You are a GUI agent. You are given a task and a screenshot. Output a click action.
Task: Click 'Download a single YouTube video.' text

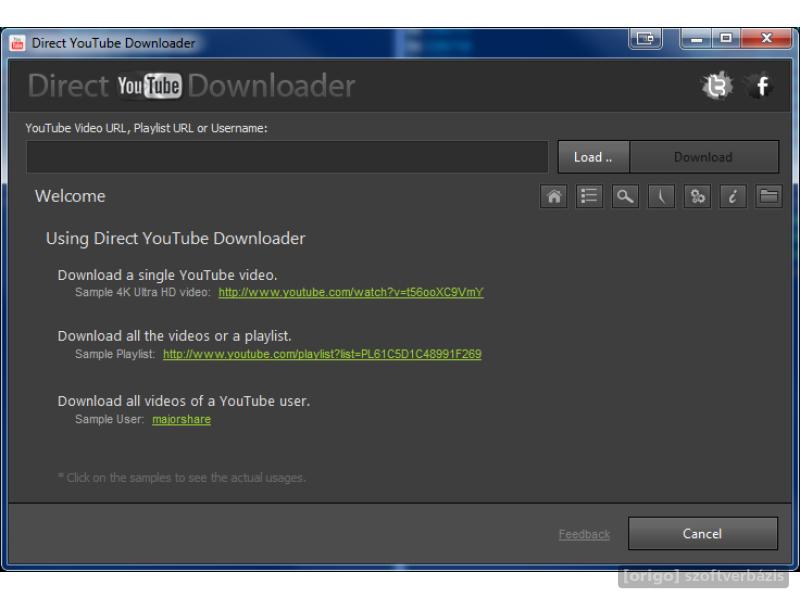pos(167,275)
